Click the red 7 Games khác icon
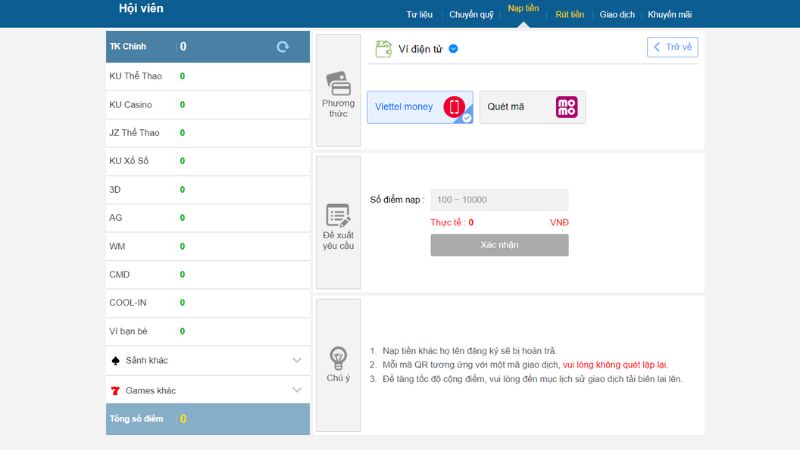The image size is (800, 450). tap(116, 390)
